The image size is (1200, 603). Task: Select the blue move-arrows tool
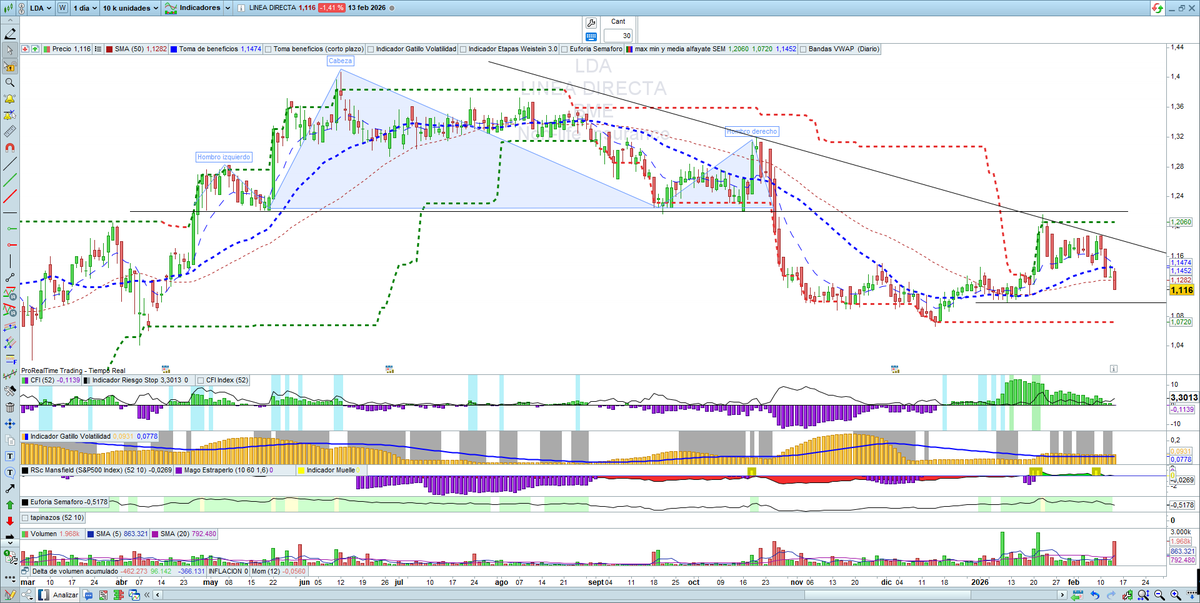[x=10, y=423]
